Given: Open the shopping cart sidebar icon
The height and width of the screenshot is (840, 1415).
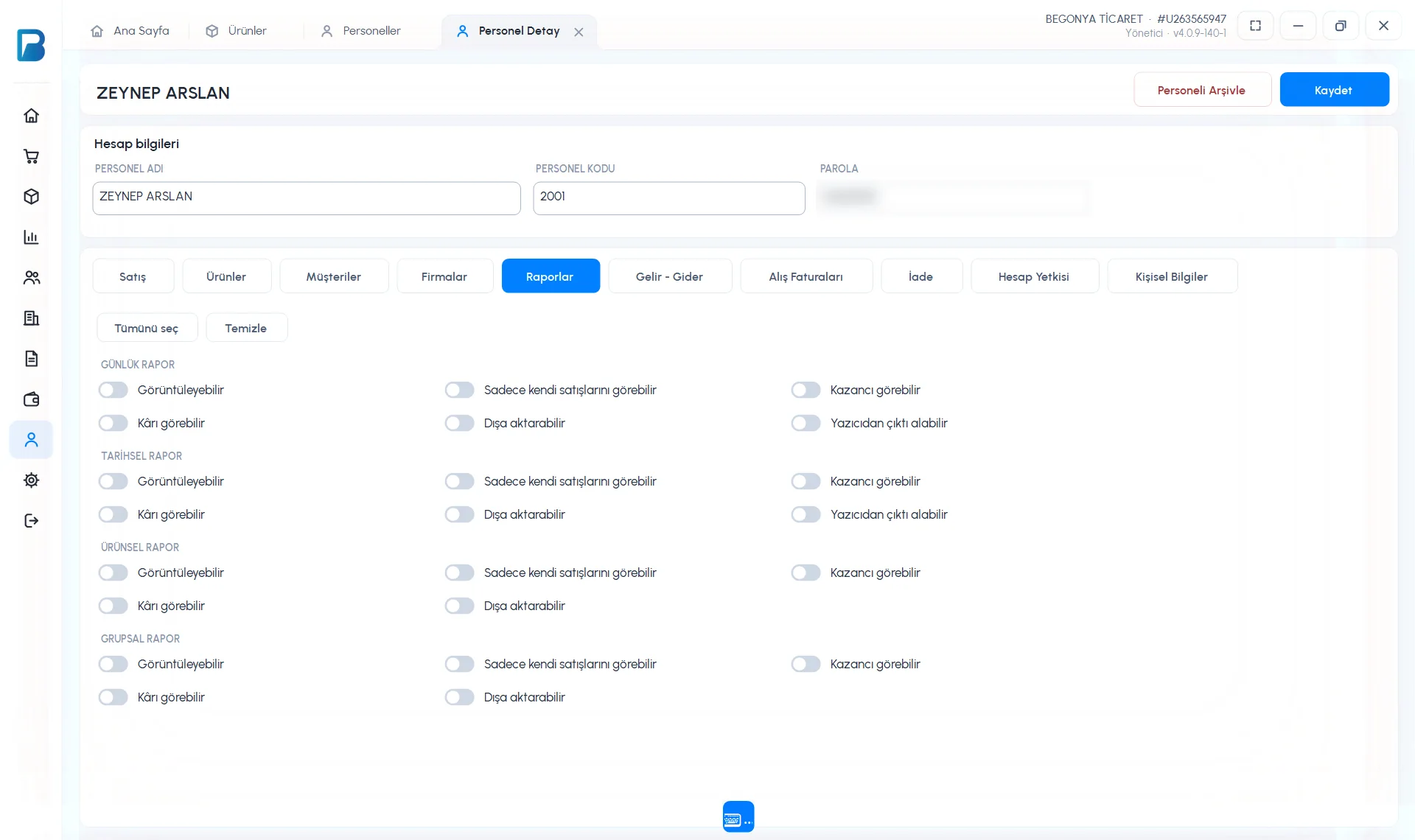Looking at the screenshot, I should 31,156.
